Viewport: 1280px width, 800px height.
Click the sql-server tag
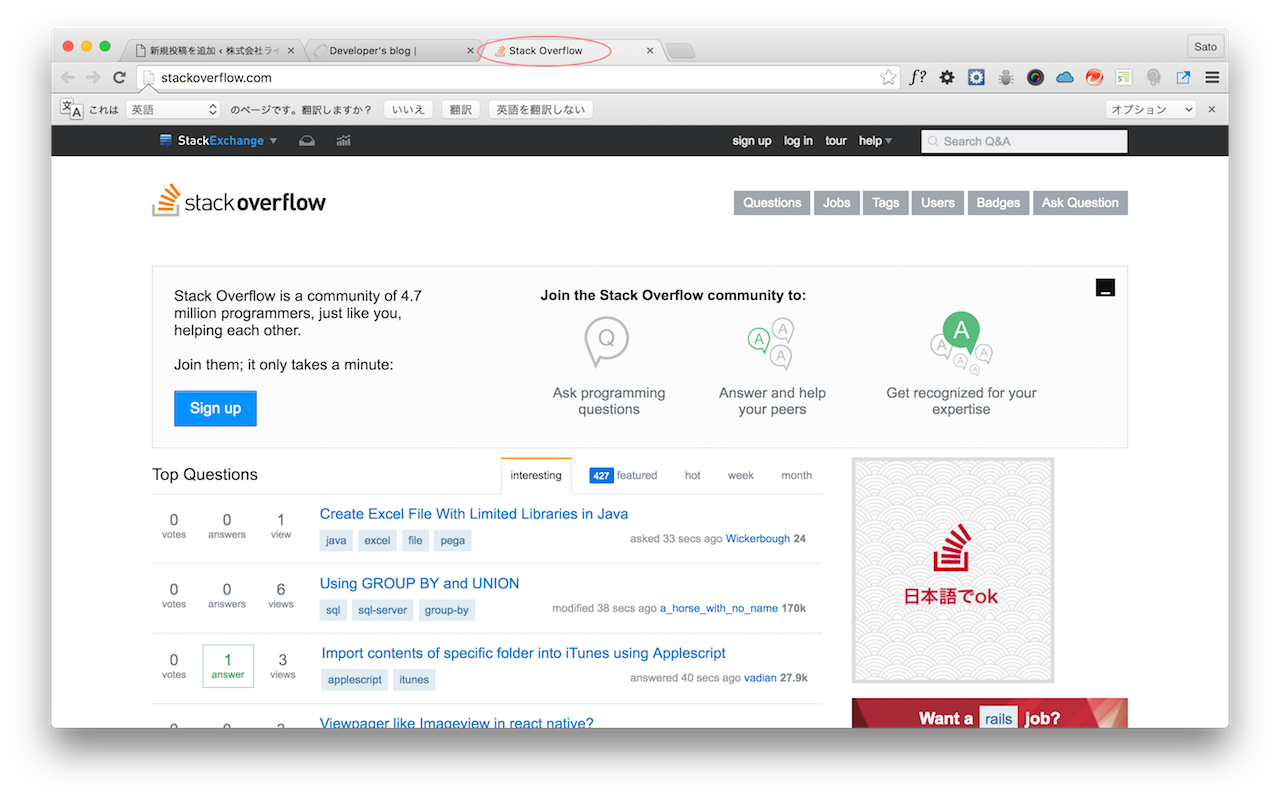pyautogui.click(x=383, y=610)
